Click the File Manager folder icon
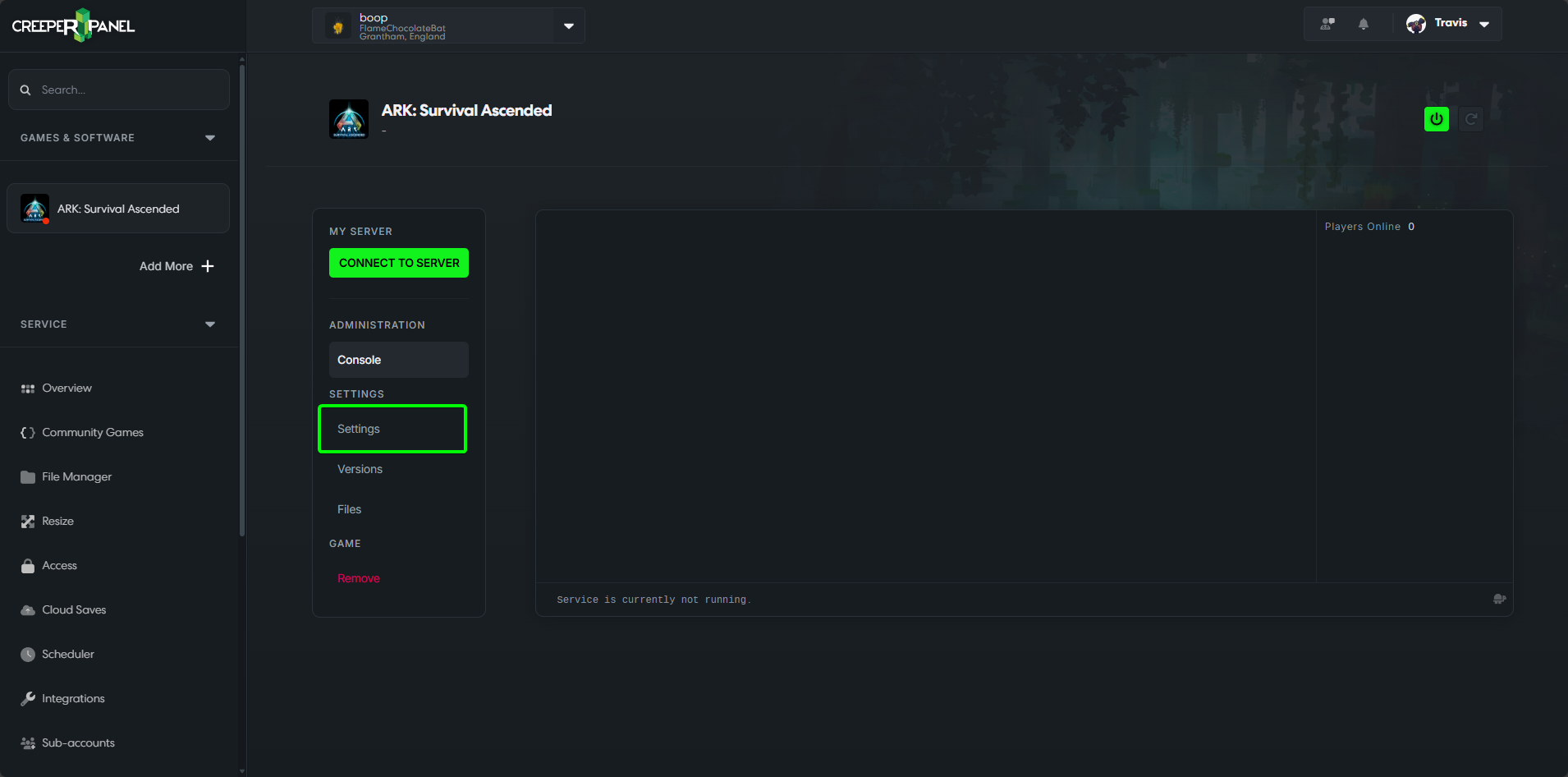Viewport: 1568px width, 777px height. click(28, 477)
